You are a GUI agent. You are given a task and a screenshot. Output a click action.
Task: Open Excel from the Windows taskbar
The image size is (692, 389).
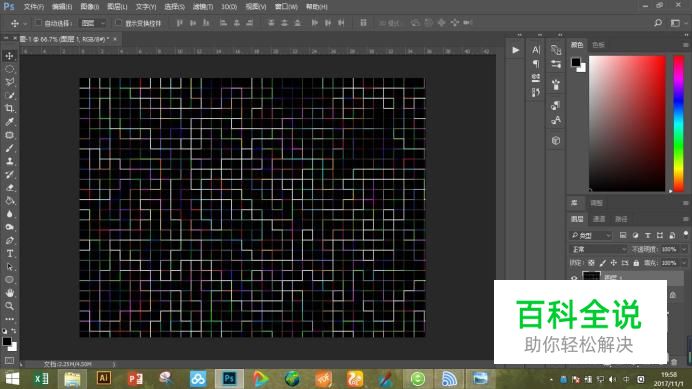point(41,378)
